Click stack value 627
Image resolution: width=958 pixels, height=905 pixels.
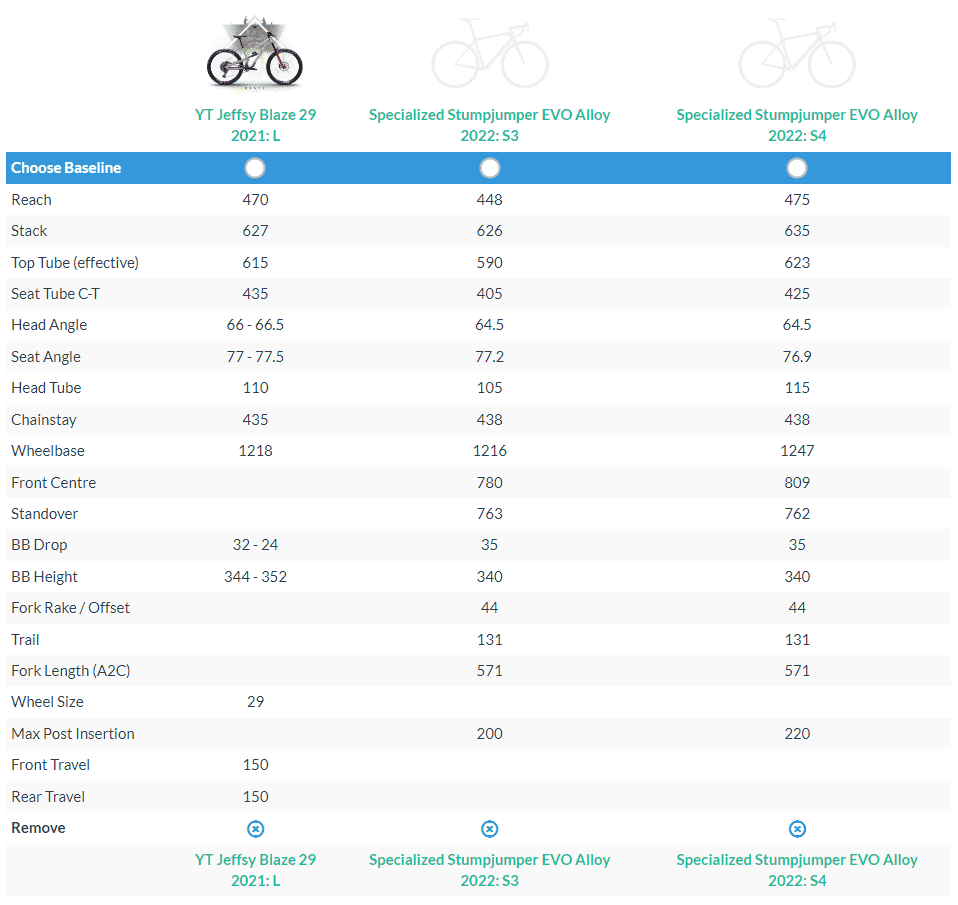(x=255, y=231)
